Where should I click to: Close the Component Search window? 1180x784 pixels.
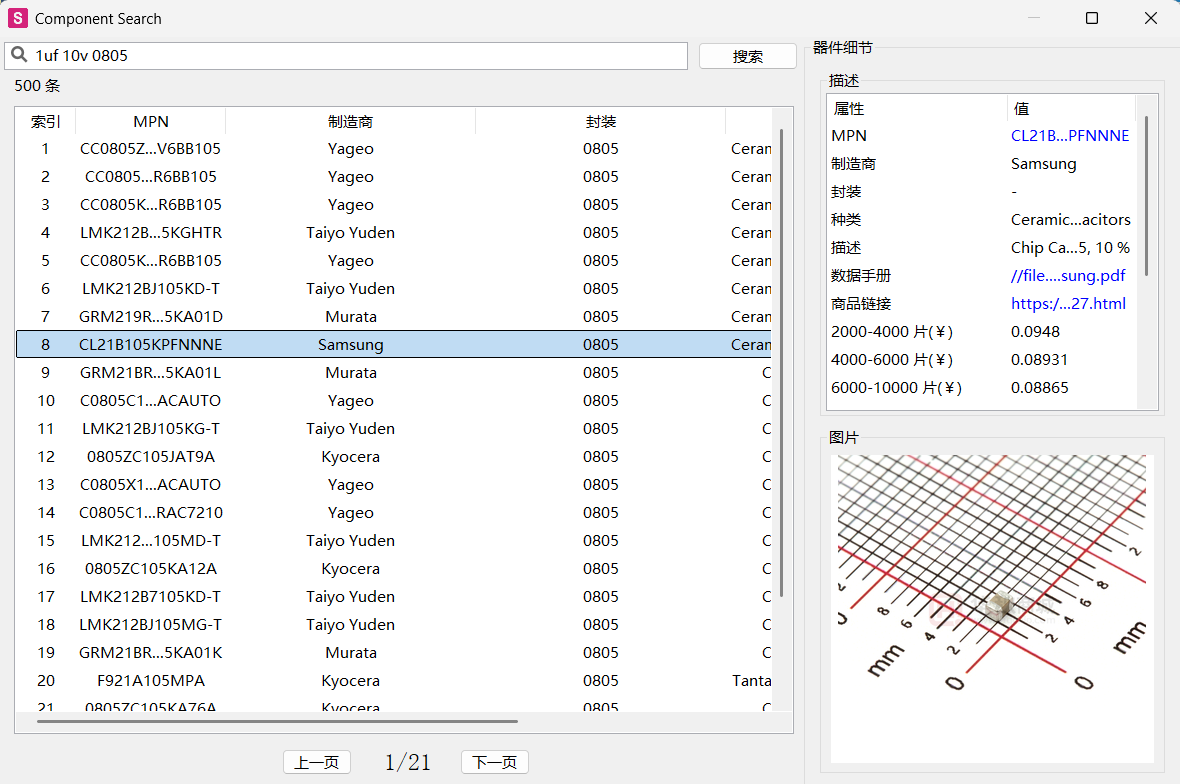click(1151, 18)
